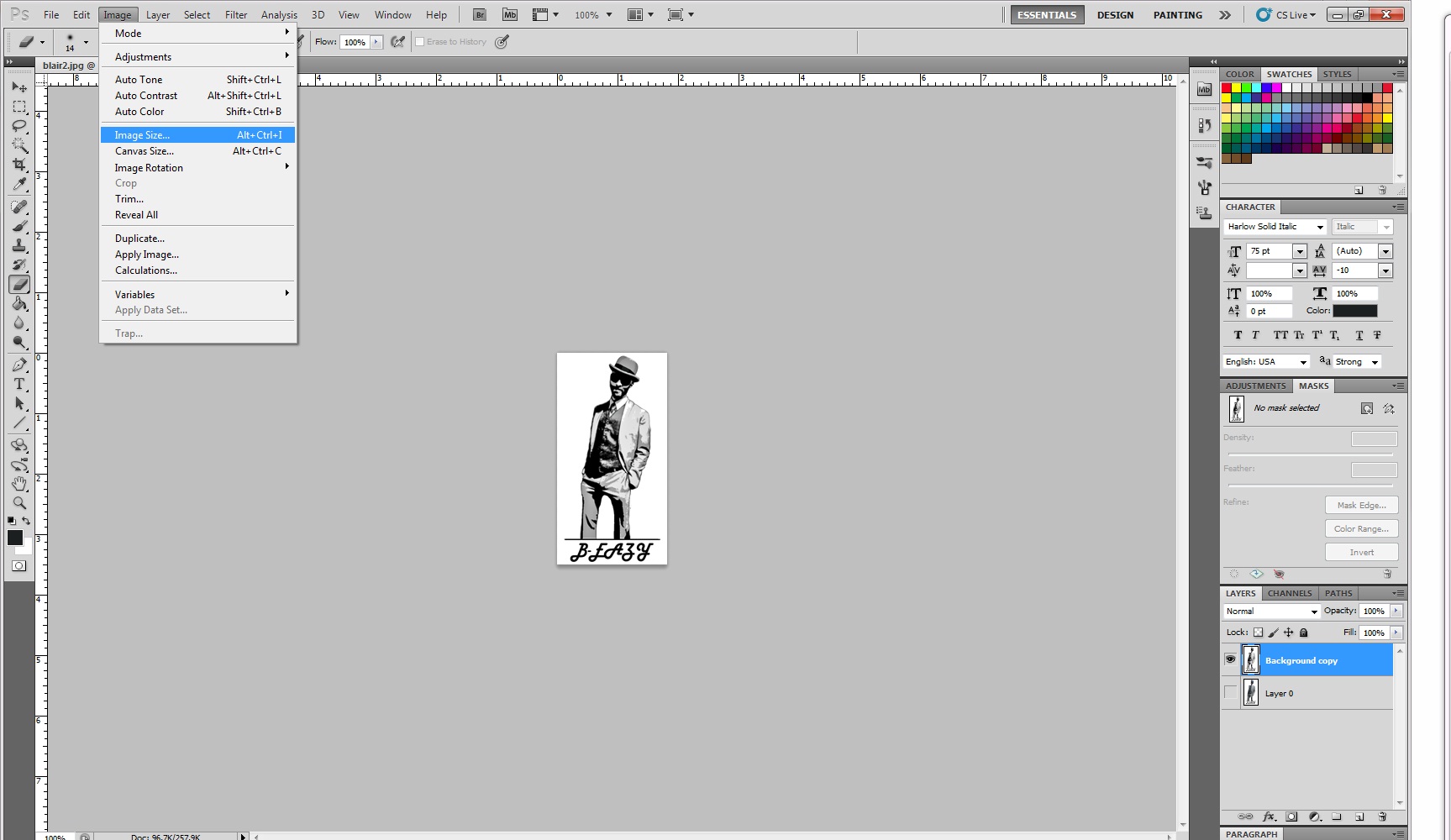1451x840 pixels.
Task: Open CS Live menu
Action: [x=1286, y=15]
